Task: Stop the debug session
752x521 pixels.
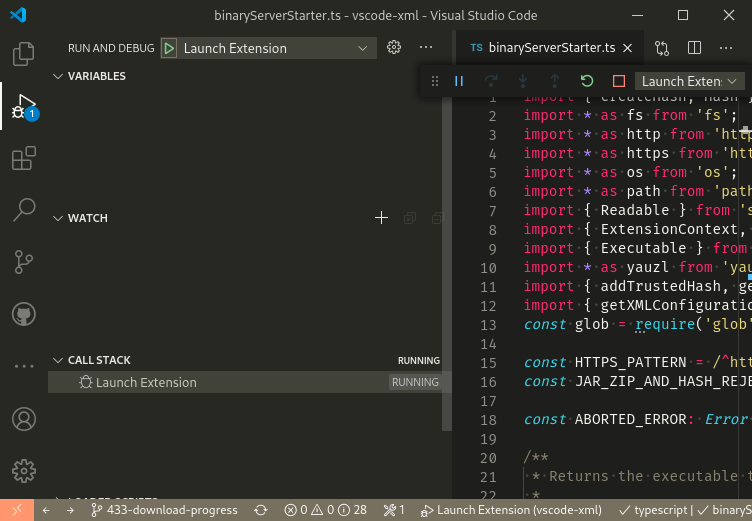Action: (619, 81)
